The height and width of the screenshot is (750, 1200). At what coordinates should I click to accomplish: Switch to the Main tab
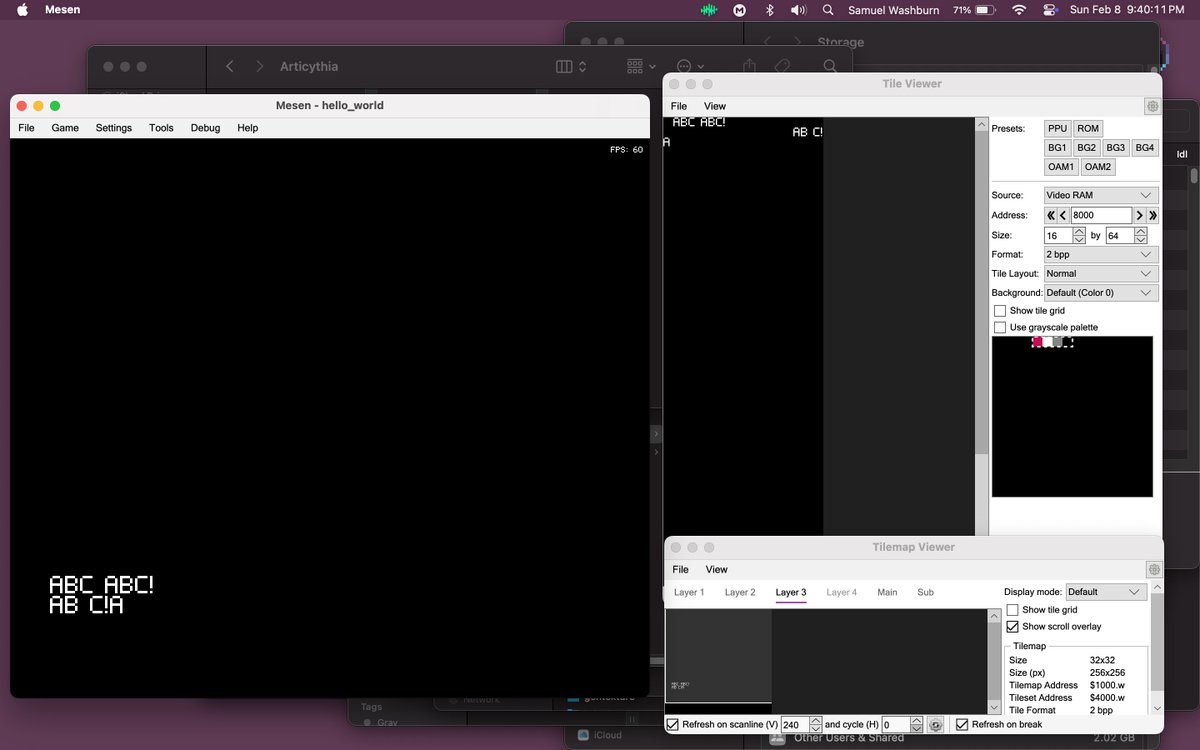coord(887,592)
